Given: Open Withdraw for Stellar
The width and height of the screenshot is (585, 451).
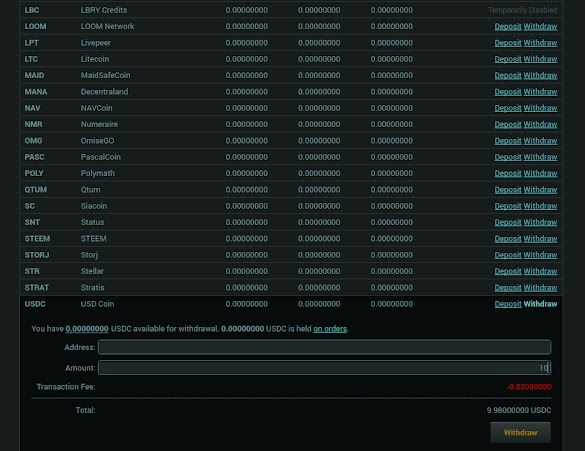Looking at the screenshot, I should click(540, 271).
